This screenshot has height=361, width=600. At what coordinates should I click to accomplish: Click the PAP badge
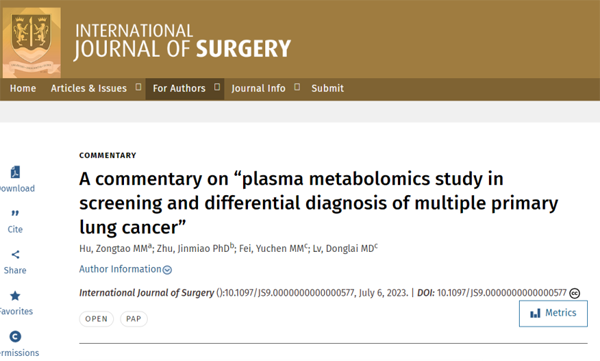click(134, 319)
